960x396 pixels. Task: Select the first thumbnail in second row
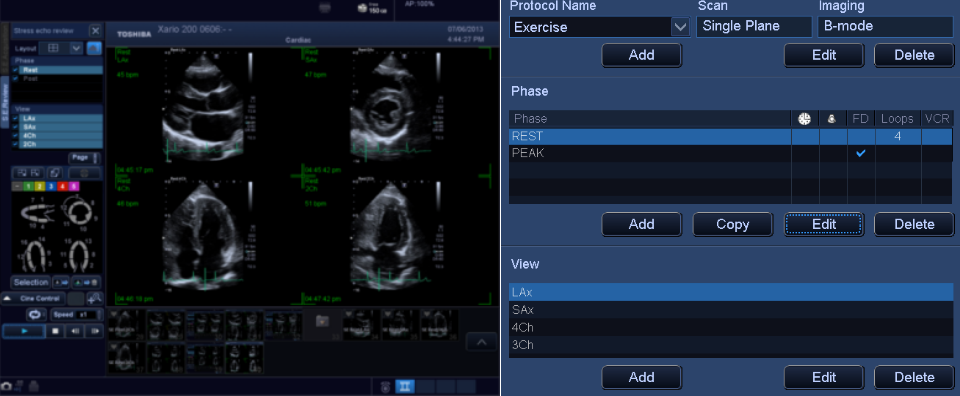click(x=126, y=357)
